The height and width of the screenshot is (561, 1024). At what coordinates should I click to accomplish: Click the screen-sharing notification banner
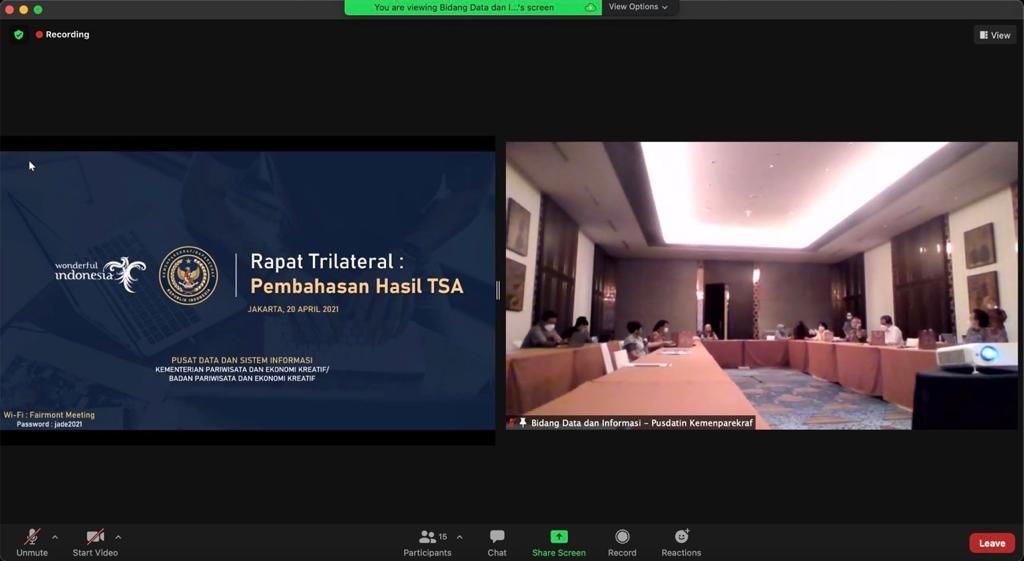coord(473,7)
